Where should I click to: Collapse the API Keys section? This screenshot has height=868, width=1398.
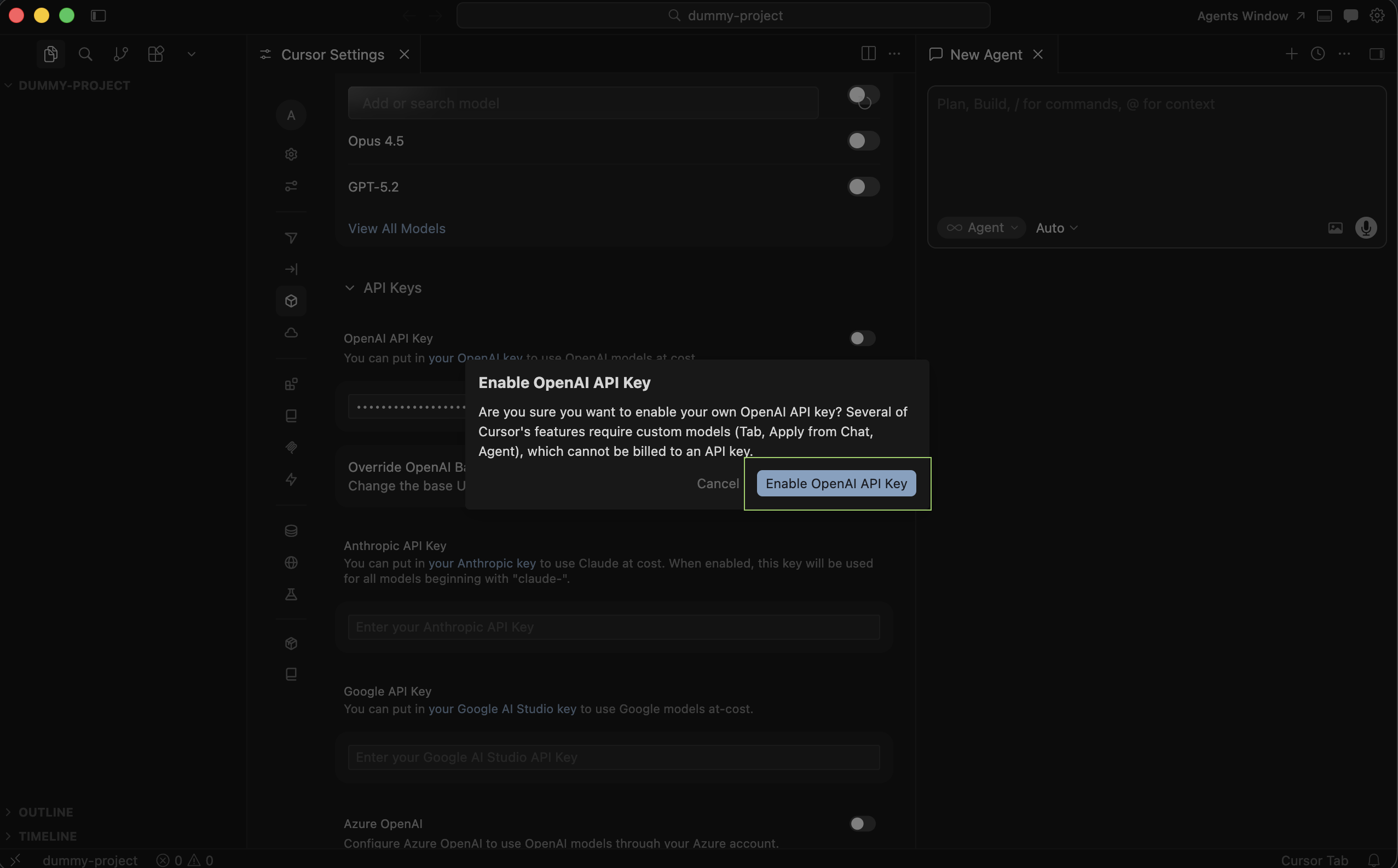(x=350, y=288)
